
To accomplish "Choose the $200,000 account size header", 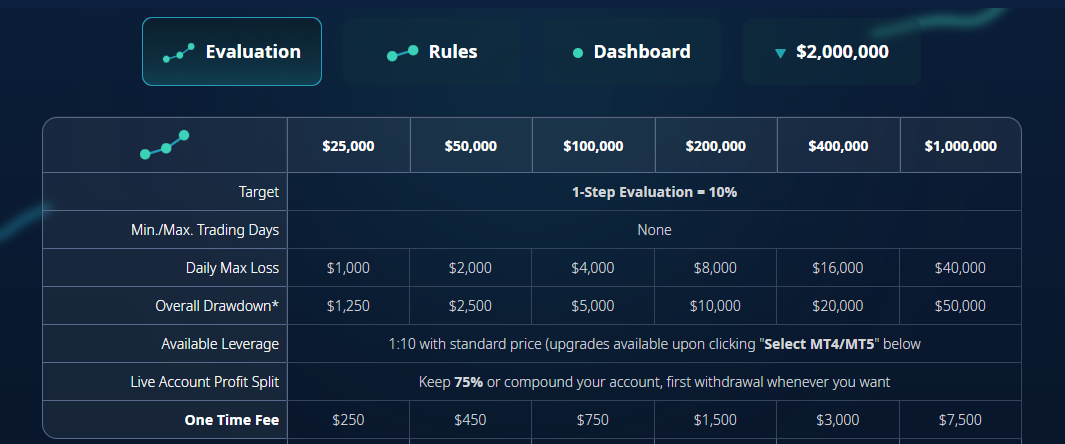I will coord(716,146).
